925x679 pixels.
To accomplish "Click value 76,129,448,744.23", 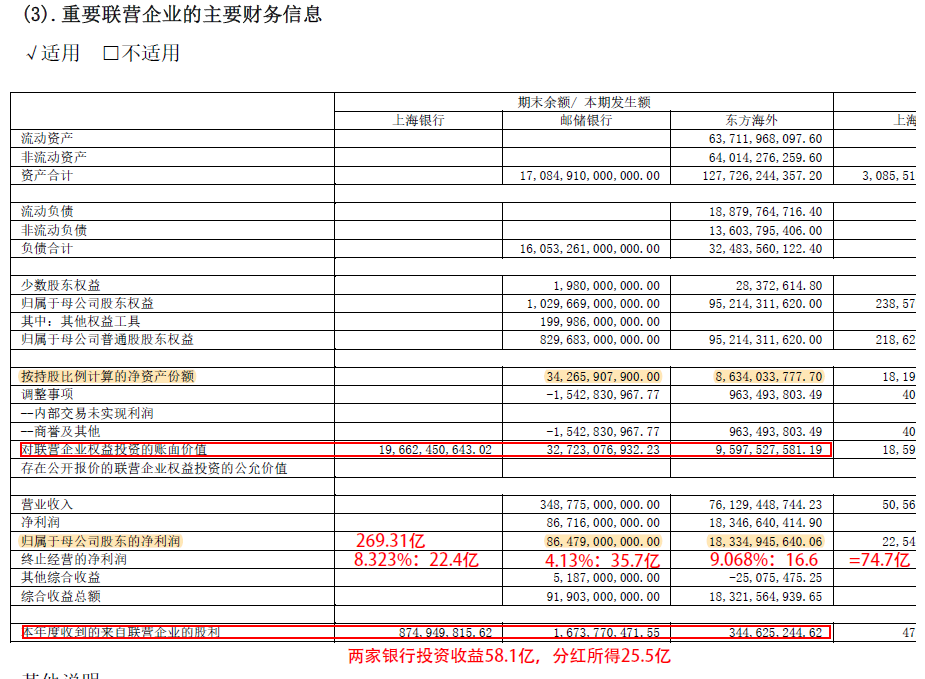I will click(765, 505).
